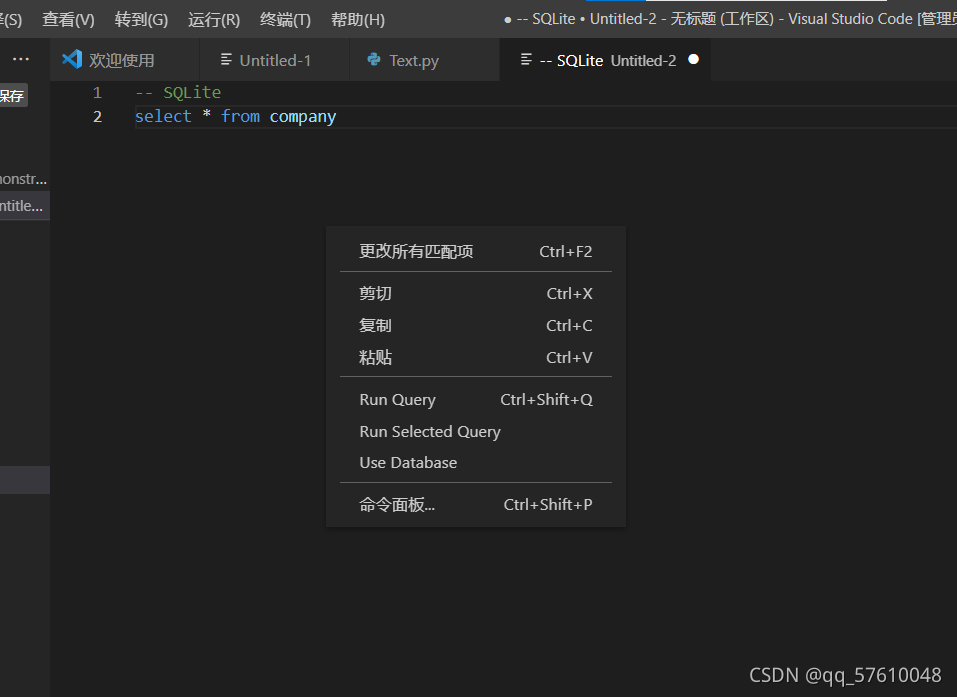Choose 剪切 in context menu
This screenshot has height=697, width=957.
475,294
